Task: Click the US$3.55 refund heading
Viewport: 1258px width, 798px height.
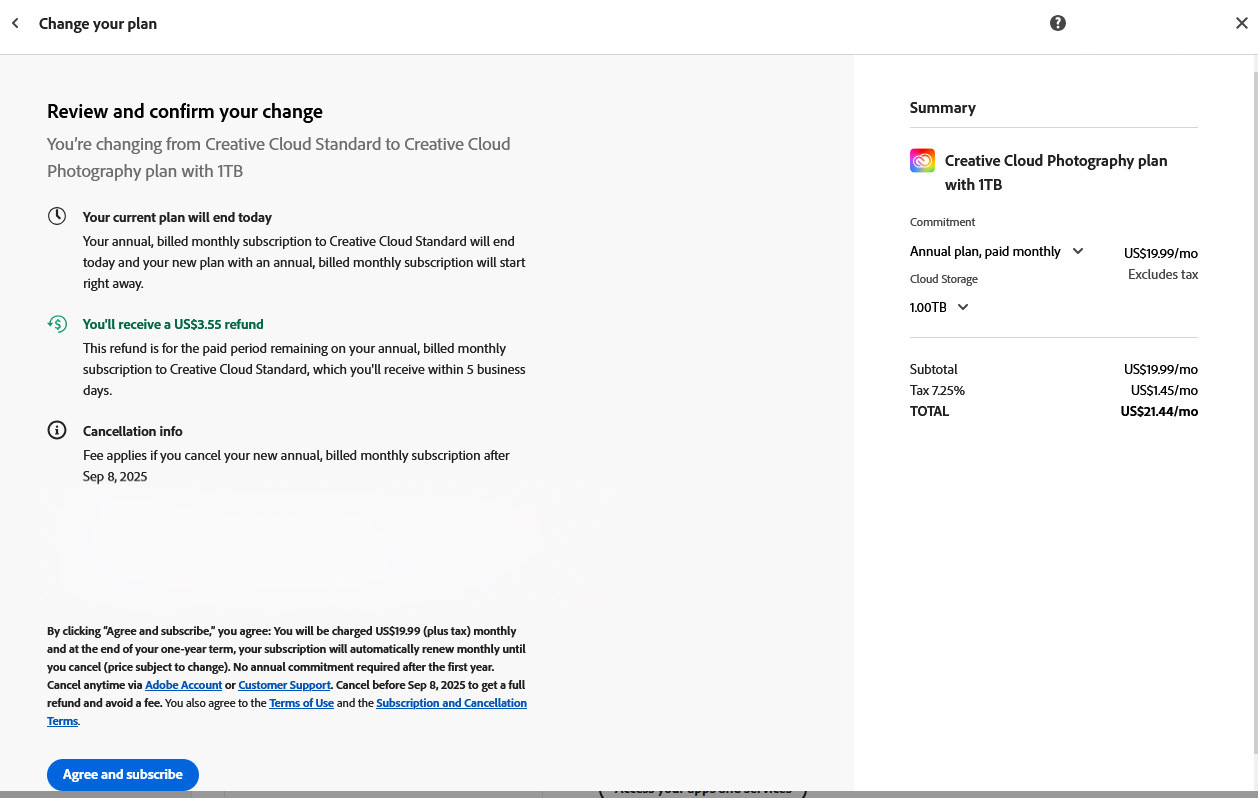Action: 173,324
